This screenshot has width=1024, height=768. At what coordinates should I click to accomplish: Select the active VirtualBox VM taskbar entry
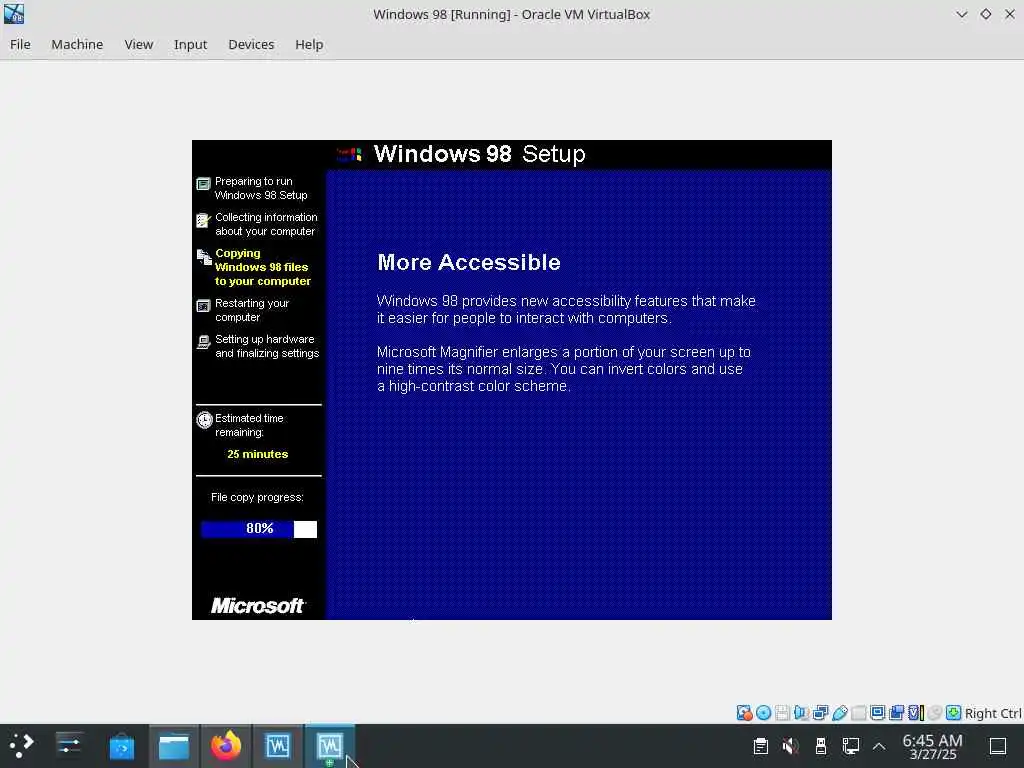[x=330, y=746]
